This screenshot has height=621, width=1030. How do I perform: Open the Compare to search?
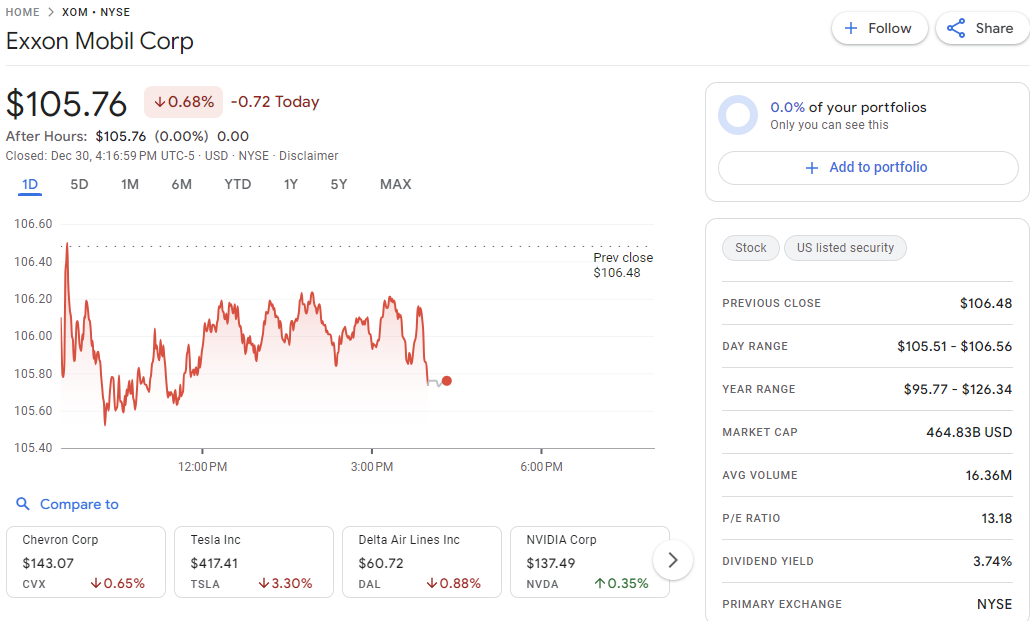(68, 504)
